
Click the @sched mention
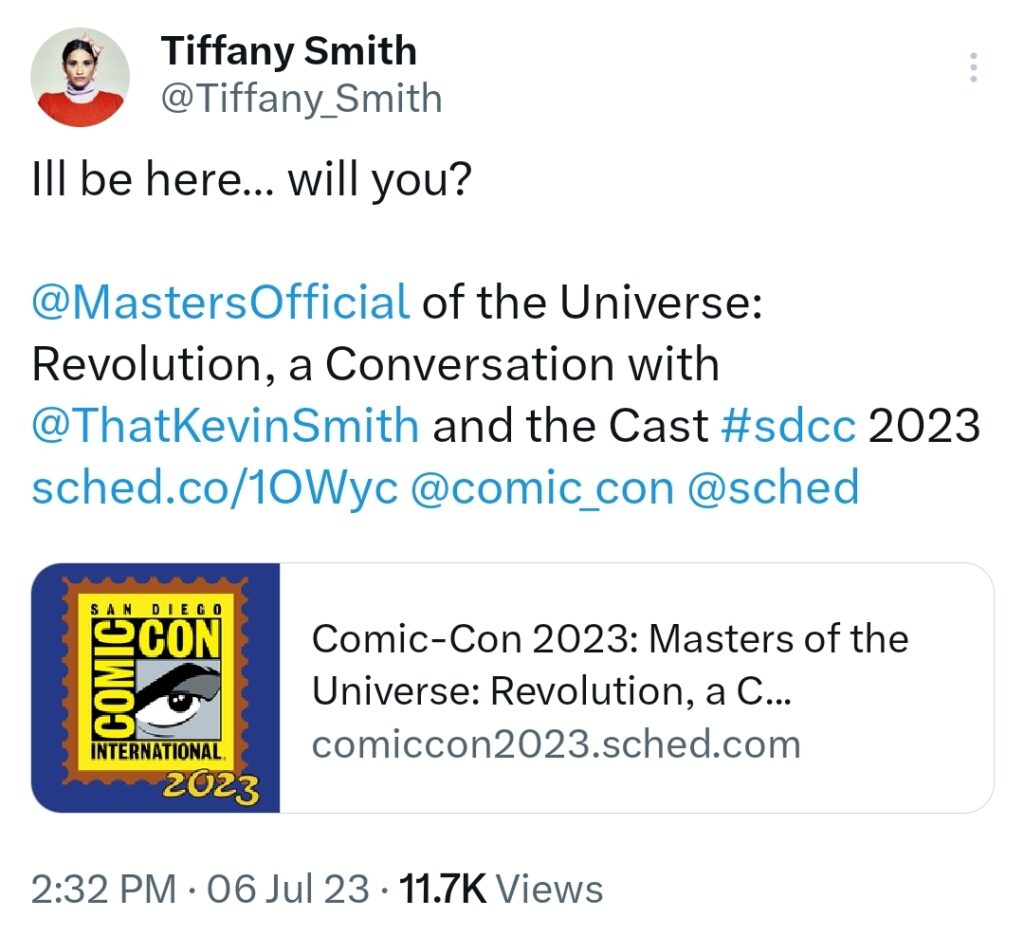(x=774, y=488)
